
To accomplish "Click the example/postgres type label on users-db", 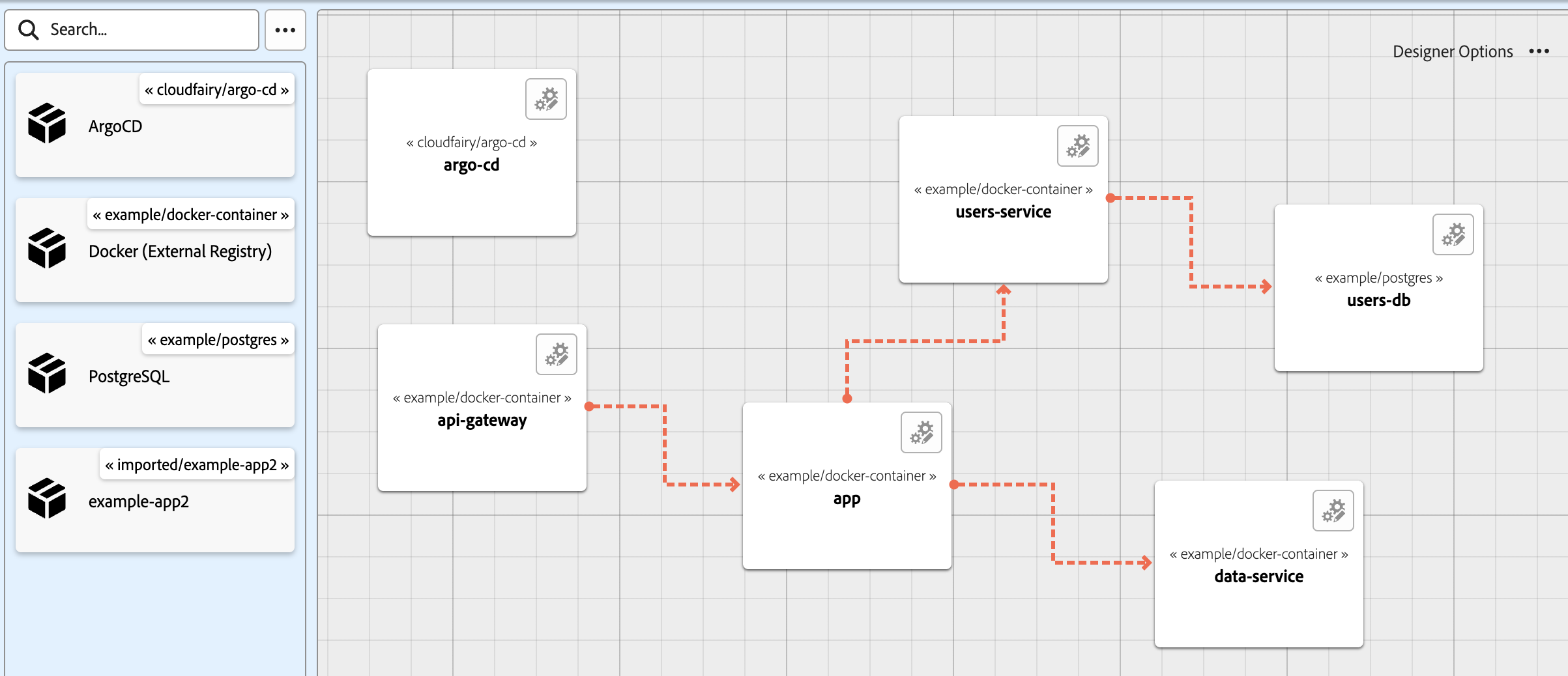I will coord(1379,278).
